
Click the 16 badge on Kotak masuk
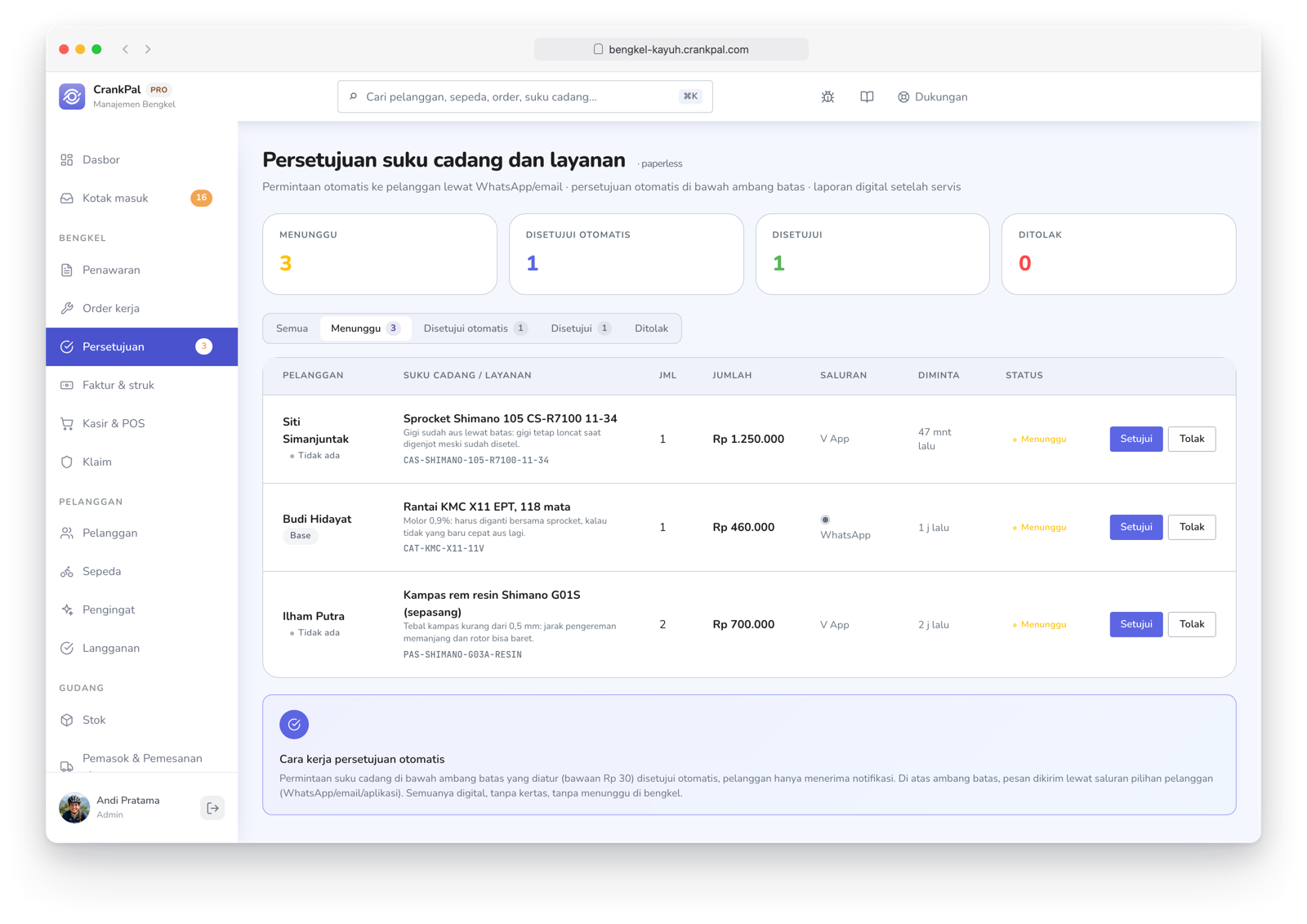201,198
